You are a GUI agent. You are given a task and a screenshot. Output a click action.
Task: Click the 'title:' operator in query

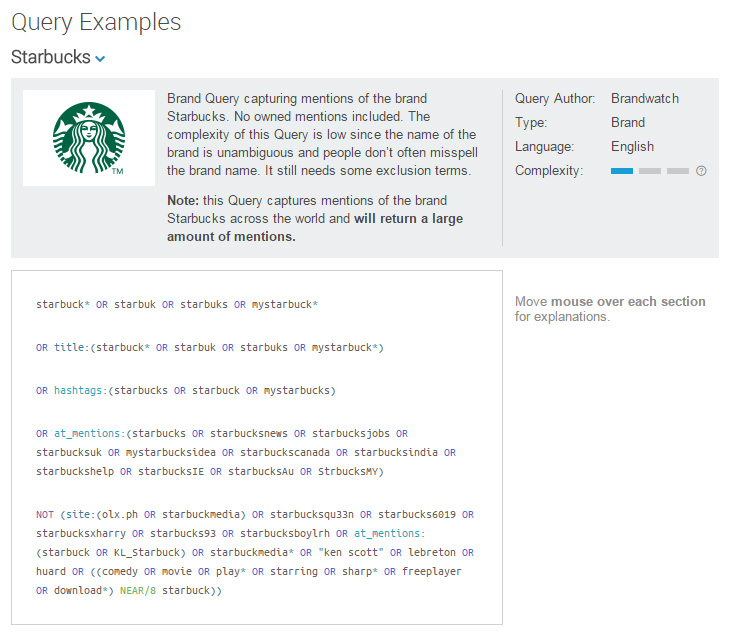tap(72, 347)
